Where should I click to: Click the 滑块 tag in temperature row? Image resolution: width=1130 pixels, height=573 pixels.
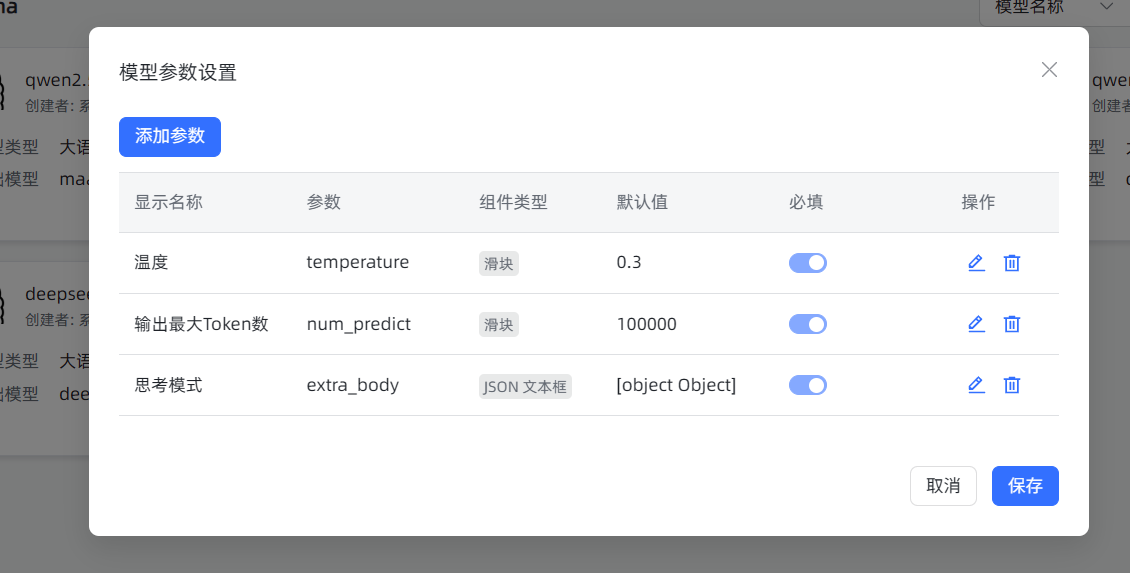coord(499,264)
